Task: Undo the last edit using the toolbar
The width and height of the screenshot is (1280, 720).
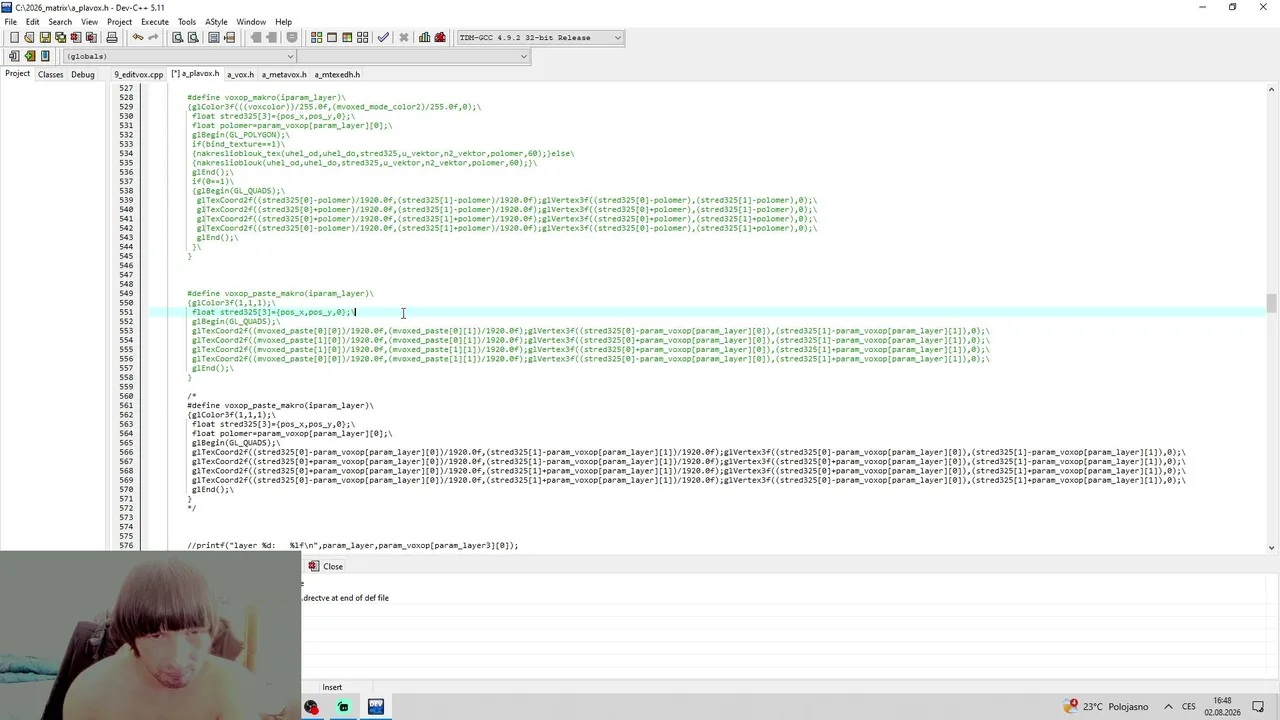Action: (x=138, y=37)
